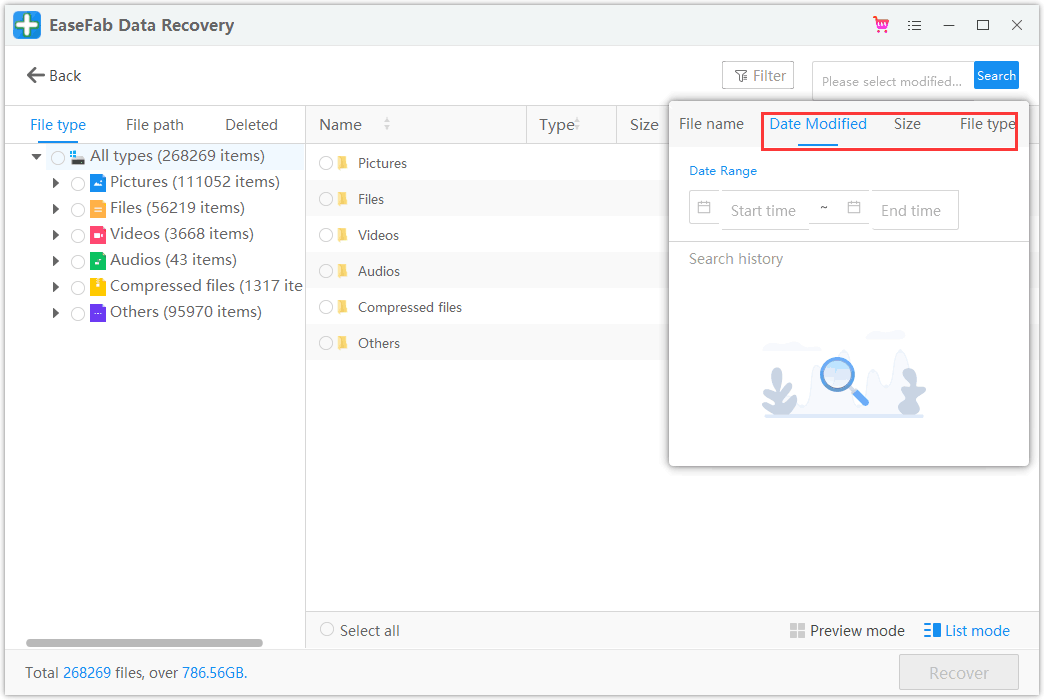Collapse the All types tree node
Viewport: 1044px width, 700px height.
point(37,157)
